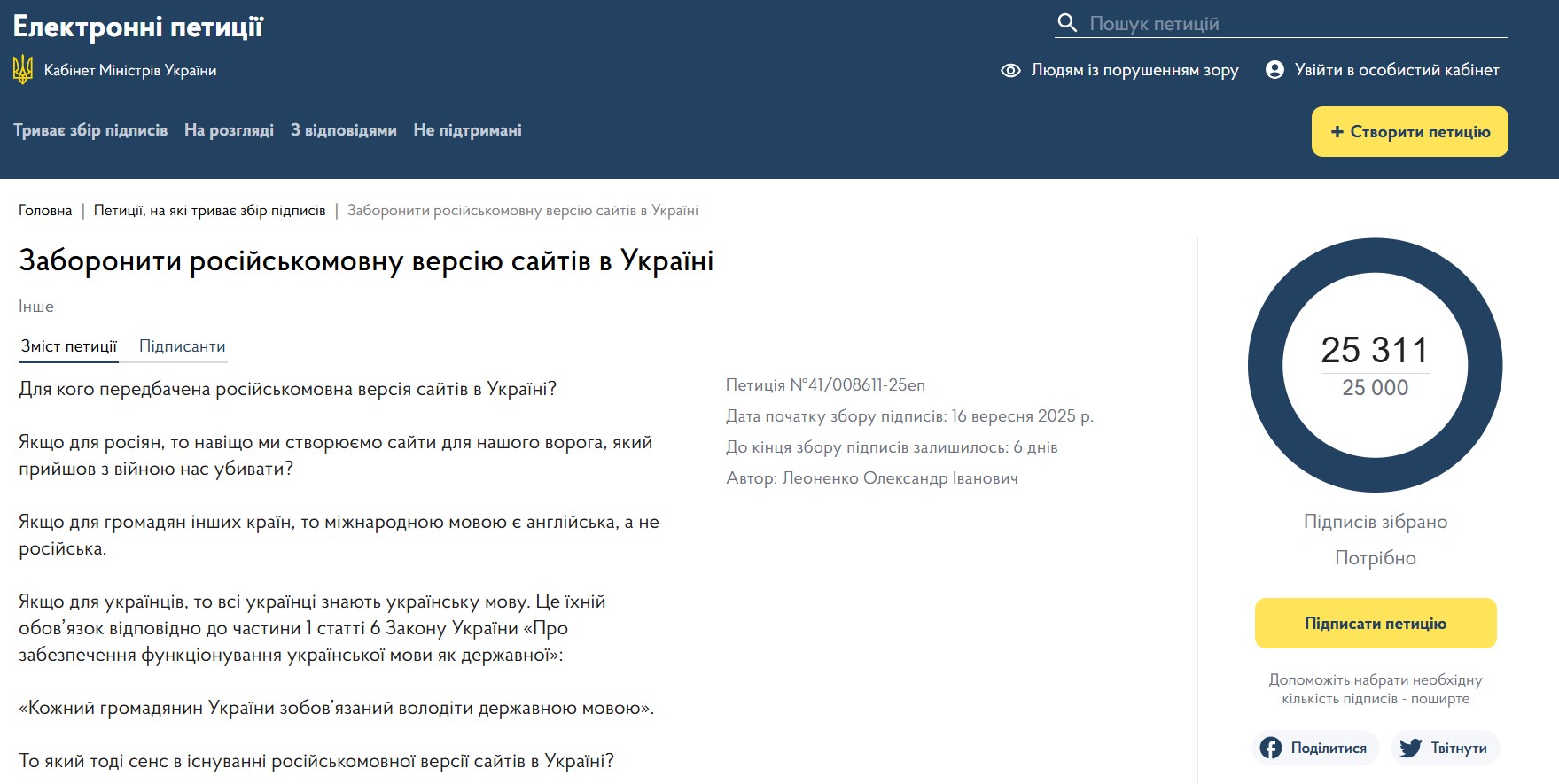Click the magnifying glass search icon
This screenshot has width=1559, height=784.
pyautogui.click(x=1068, y=23)
